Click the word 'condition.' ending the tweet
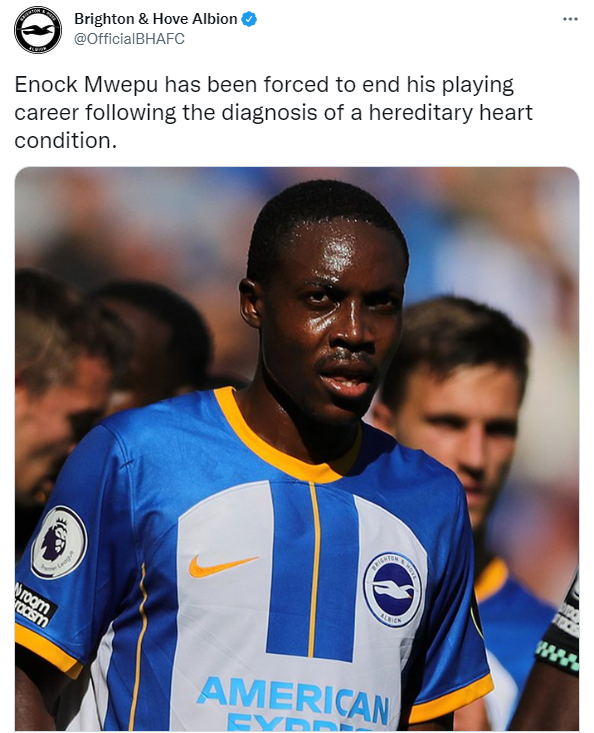This screenshot has height=733, width=594. pos(65,140)
